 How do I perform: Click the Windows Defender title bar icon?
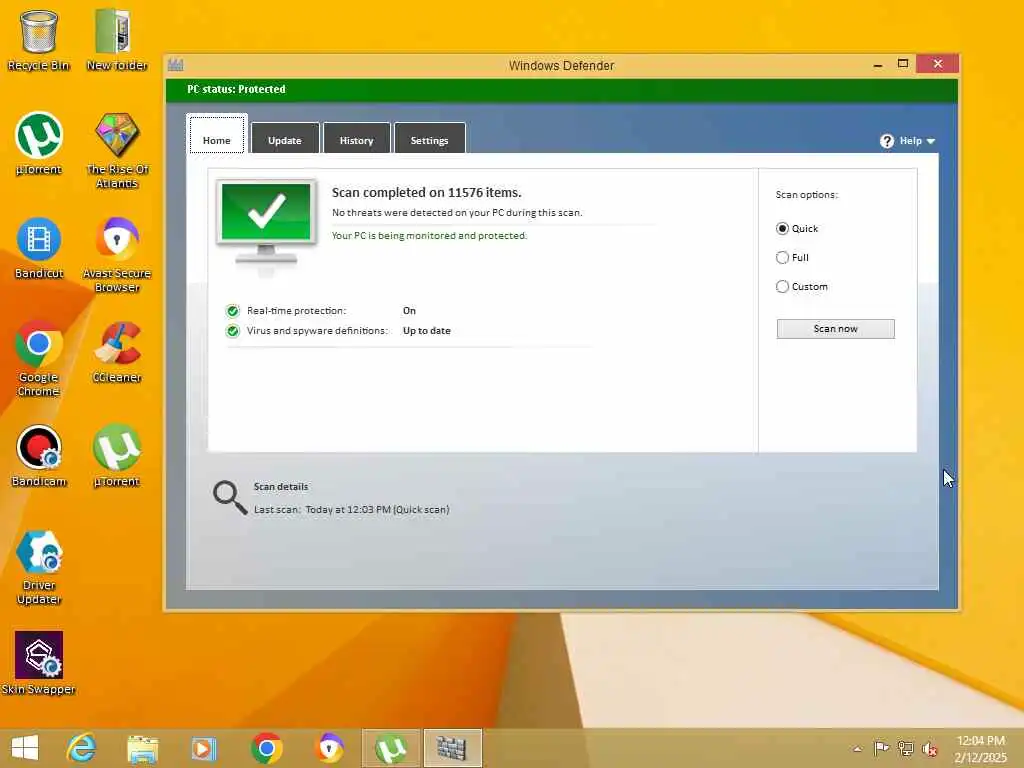pyautogui.click(x=176, y=65)
